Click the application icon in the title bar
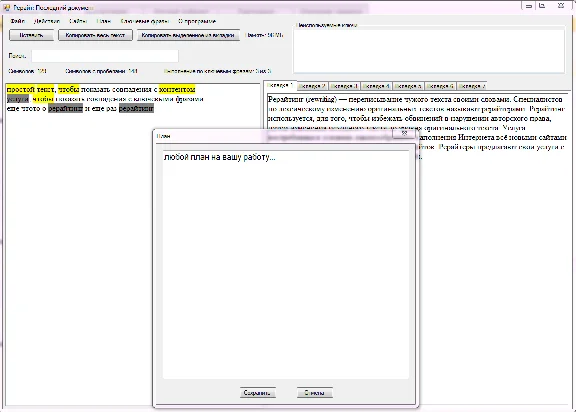This screenshot has width=576, height=412. 6,7
